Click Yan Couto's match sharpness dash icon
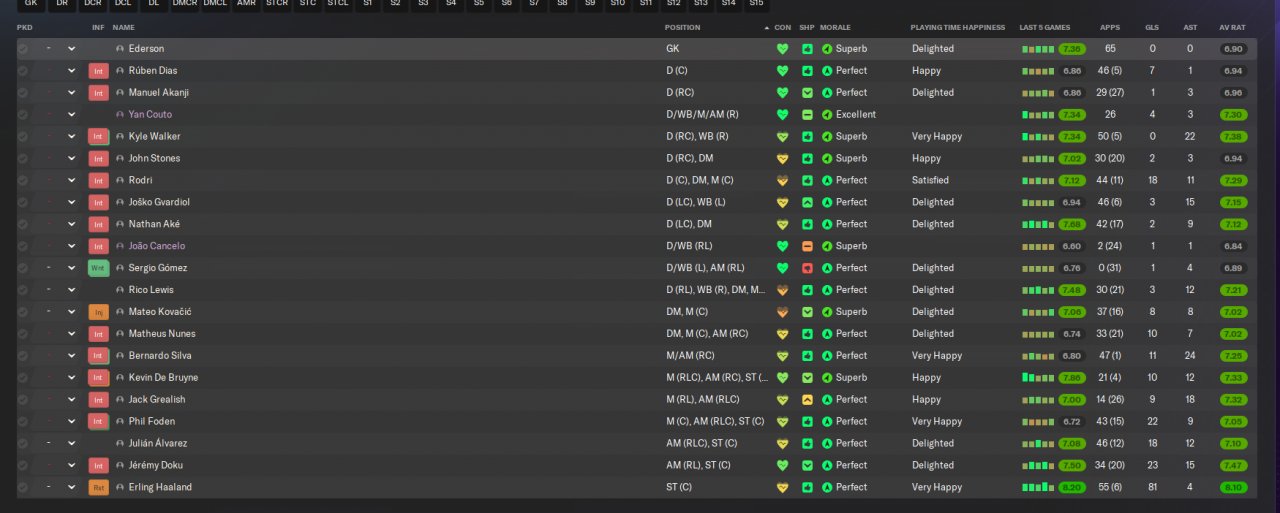Viewport: 1280px width, 513px height. [807, 115]
